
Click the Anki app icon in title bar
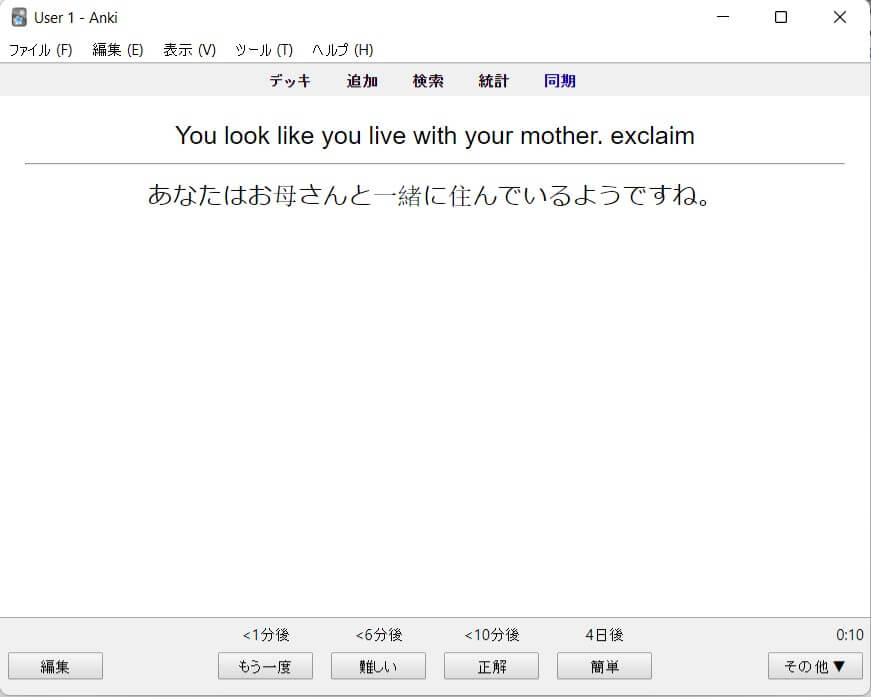19,17
